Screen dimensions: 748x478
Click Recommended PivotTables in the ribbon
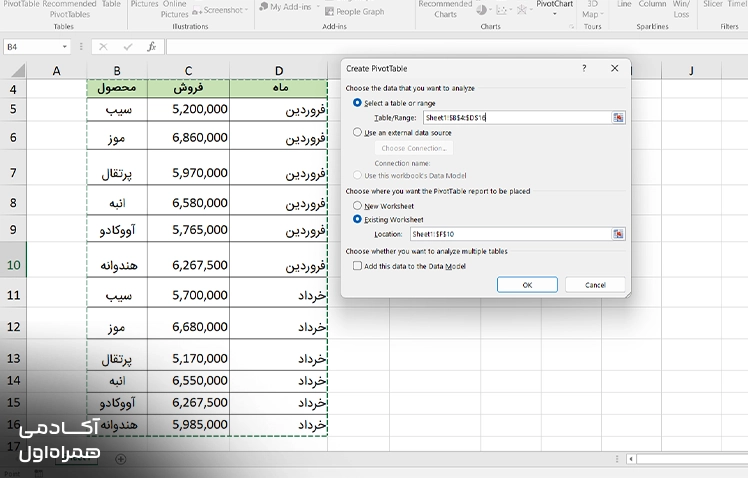tap(70, 9)
